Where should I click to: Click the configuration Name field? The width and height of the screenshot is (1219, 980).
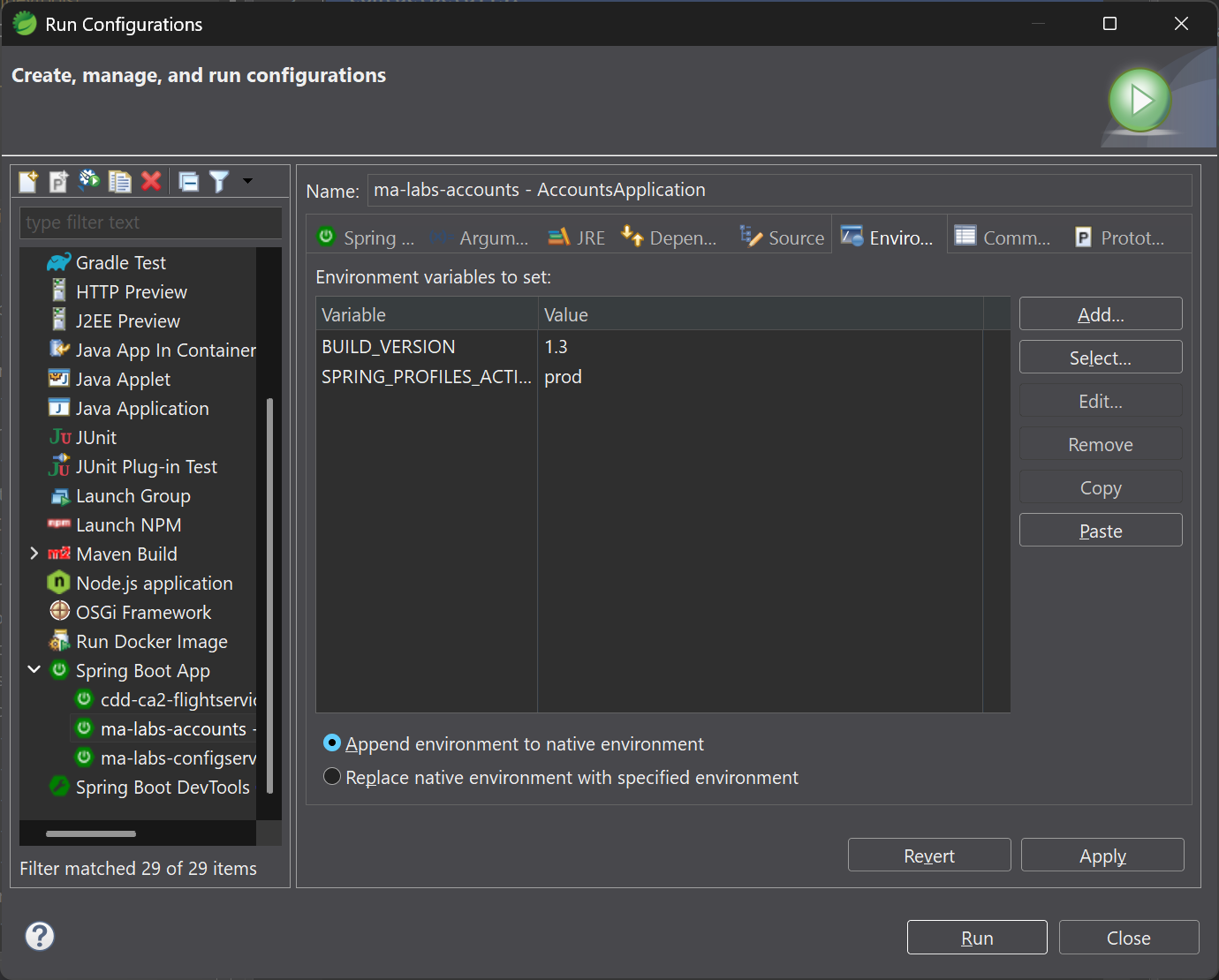coord(779,190)
